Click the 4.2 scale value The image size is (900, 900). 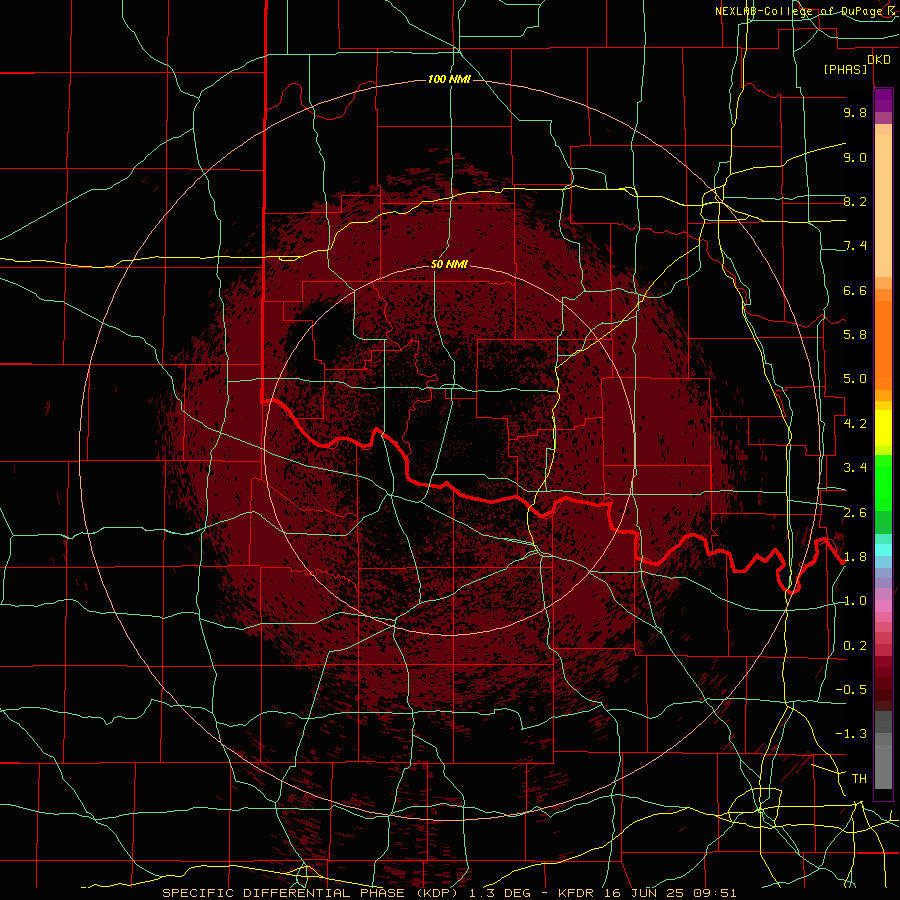(x=855, y=424)
